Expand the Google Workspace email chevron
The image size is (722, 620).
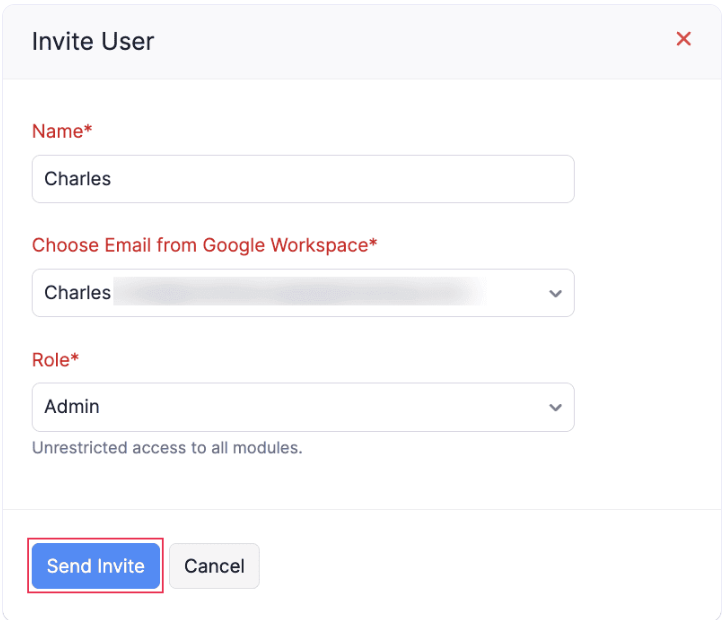pos(555,294)
